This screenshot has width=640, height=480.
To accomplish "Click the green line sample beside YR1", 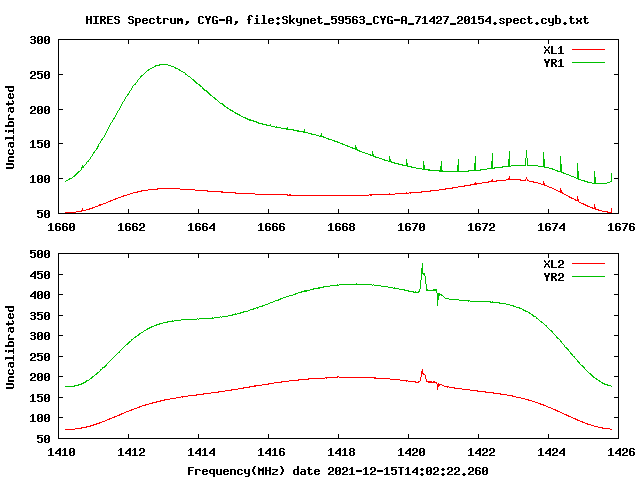I will [588, 63].
